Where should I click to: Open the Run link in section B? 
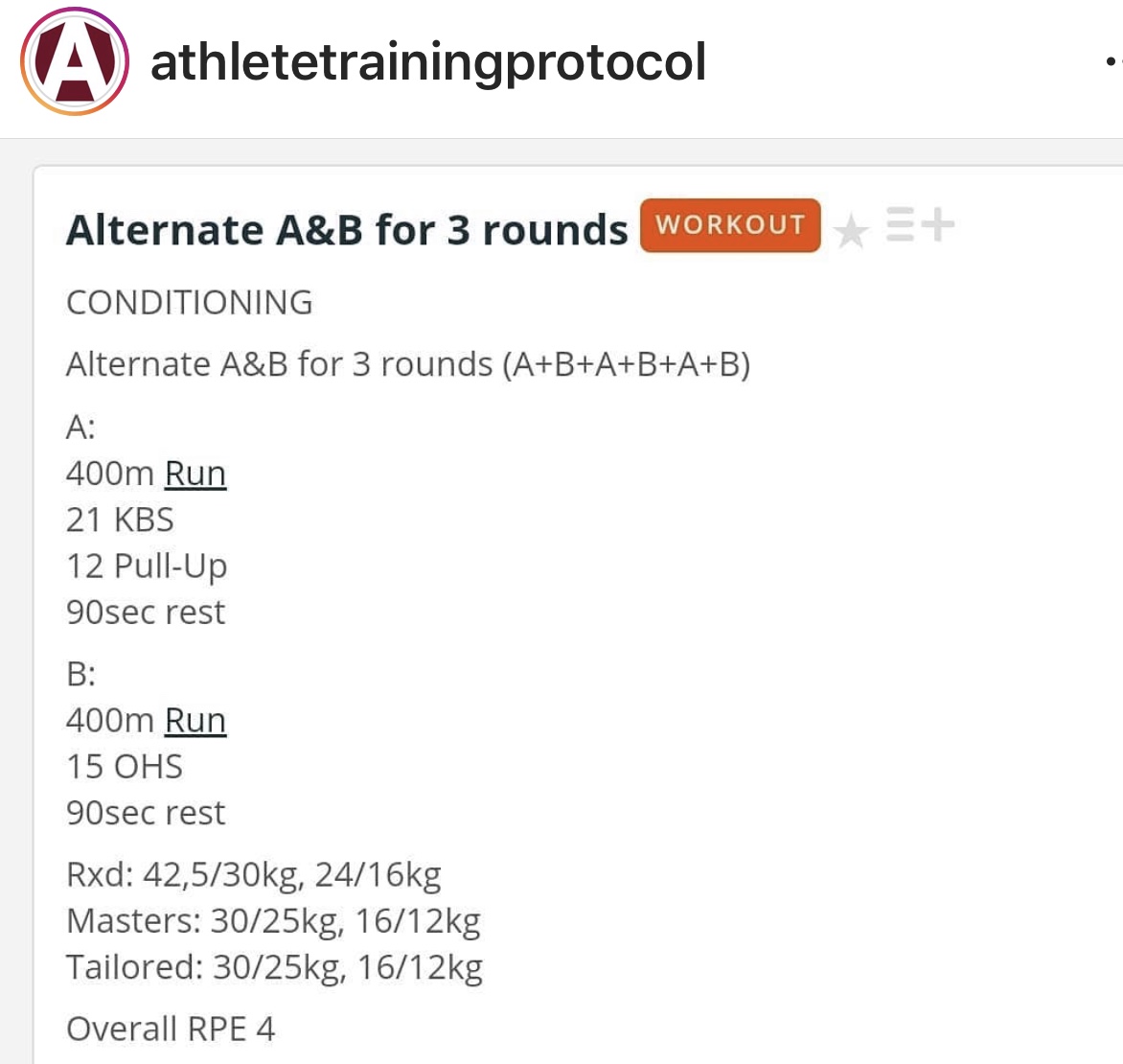[x=195, y=720]
